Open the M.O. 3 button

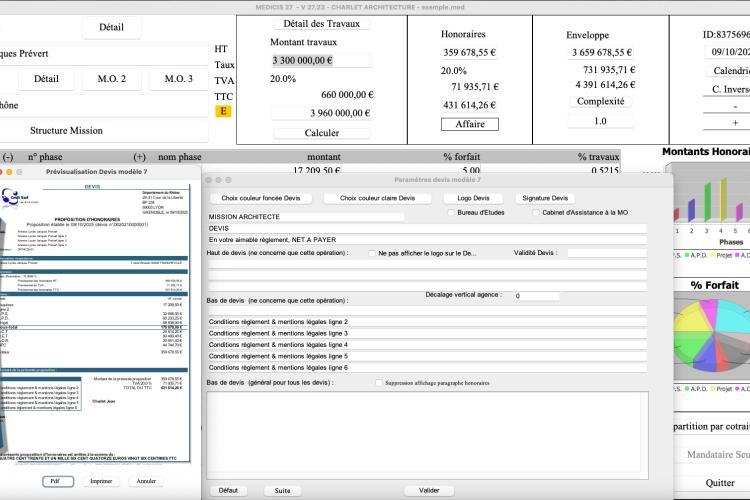tap(179, 79)
